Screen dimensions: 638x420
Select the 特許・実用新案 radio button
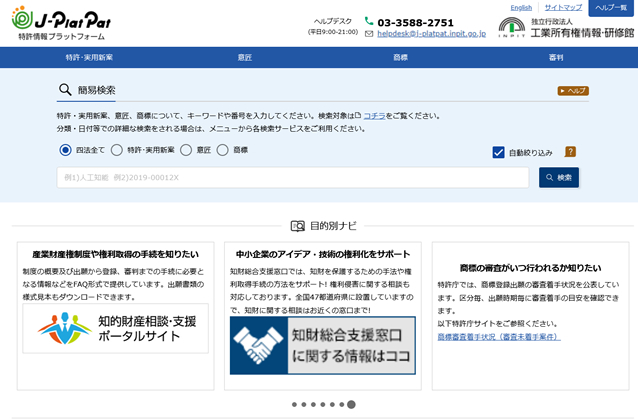tap(117, 150)
